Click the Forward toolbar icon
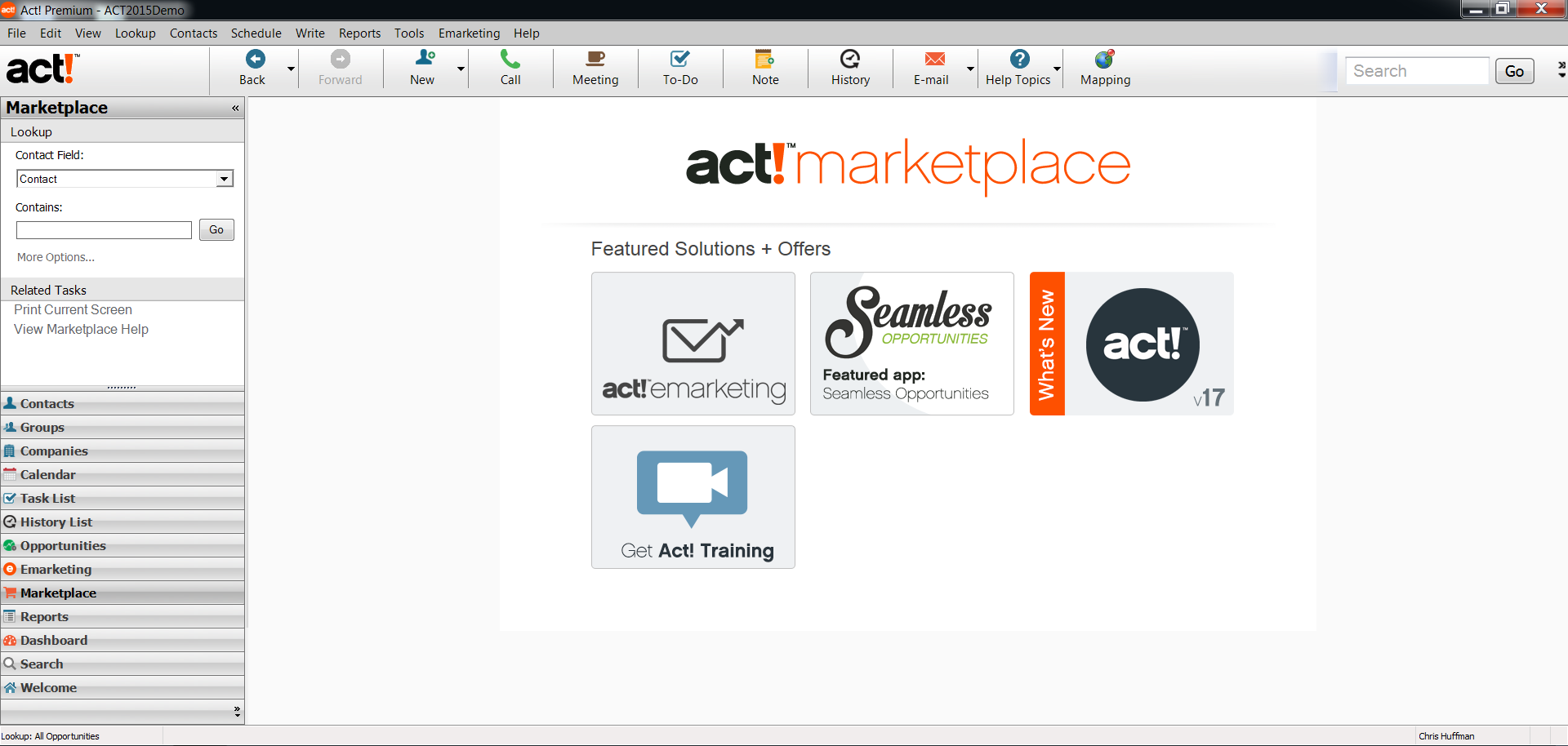This screenshot has width=1568, height=746. click(340, 59)
